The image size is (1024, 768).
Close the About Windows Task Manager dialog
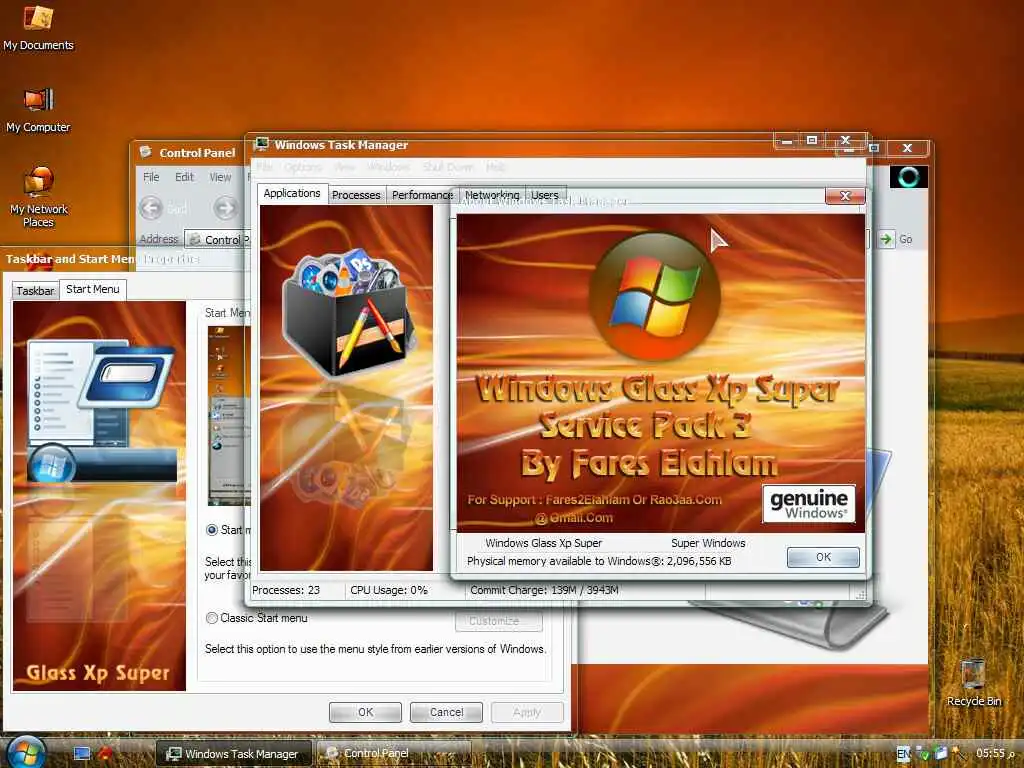[844, 195]
